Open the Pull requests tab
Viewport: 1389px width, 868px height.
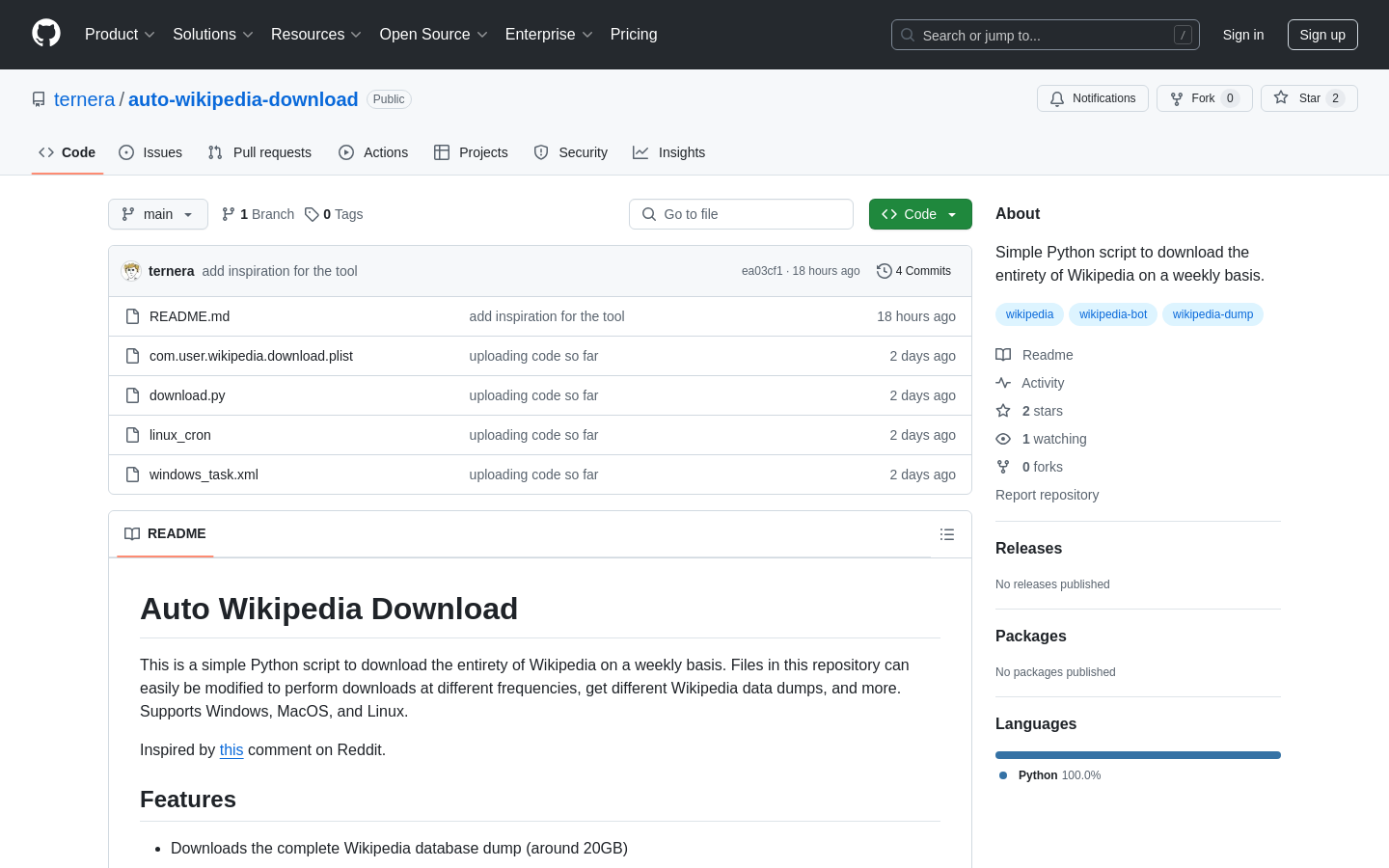[259, 152]
